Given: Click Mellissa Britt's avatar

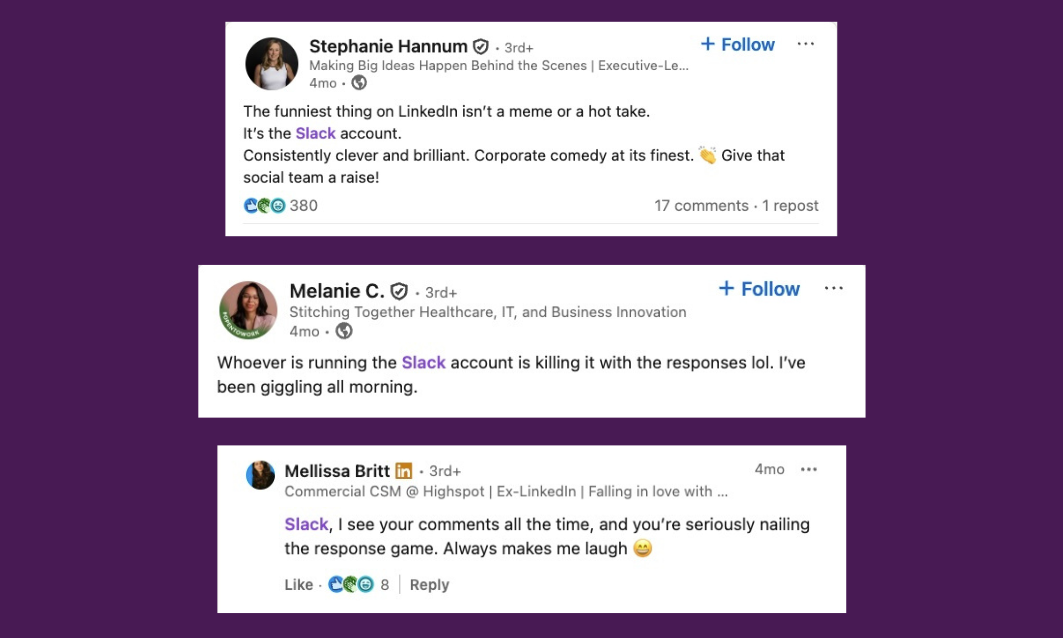Looking at the screenshot, I should tap(261, 475).
